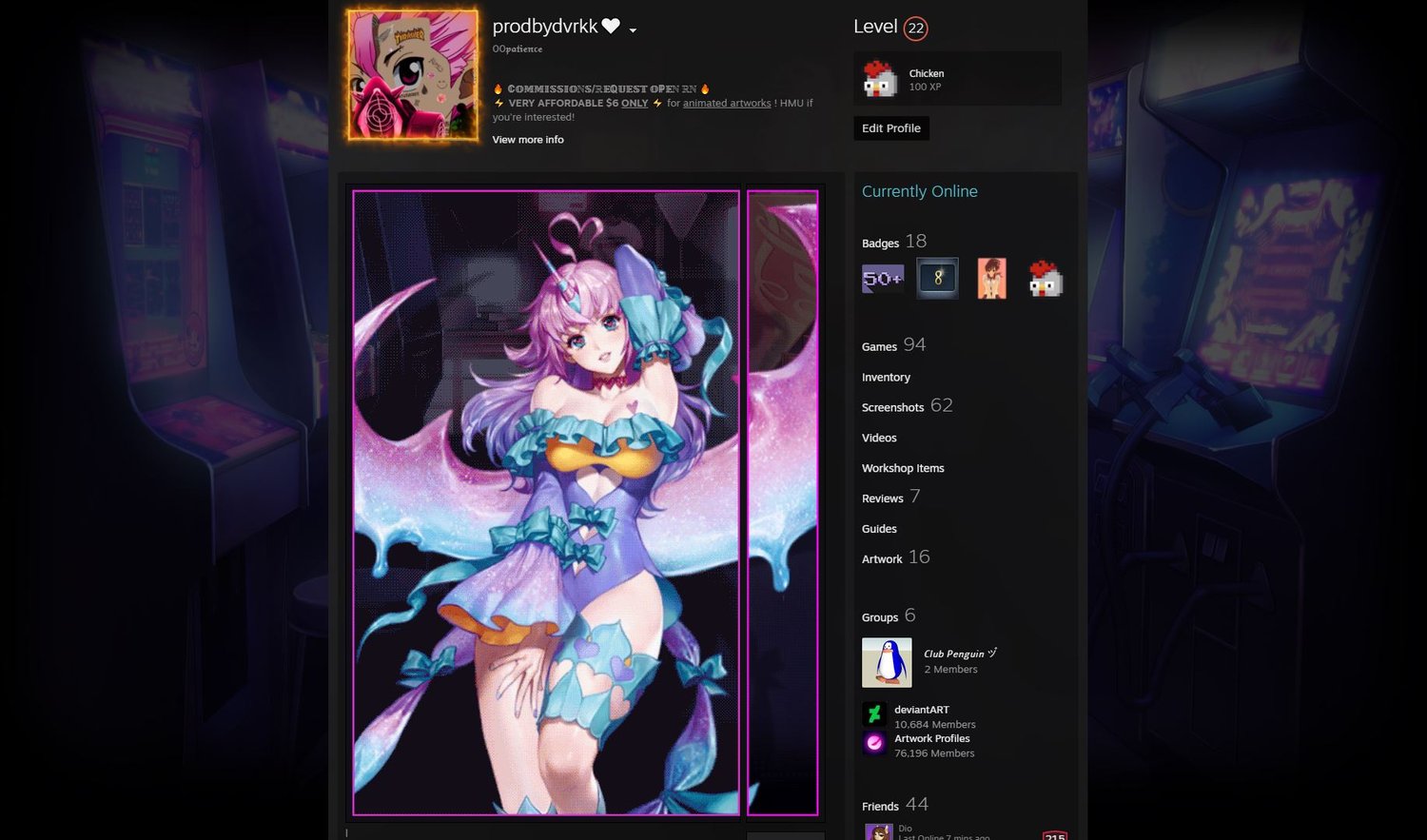Open the Badges 18 link
The height and width of the screenshot is (840, 1427).
pyautogui.click(x=894, y=242)
